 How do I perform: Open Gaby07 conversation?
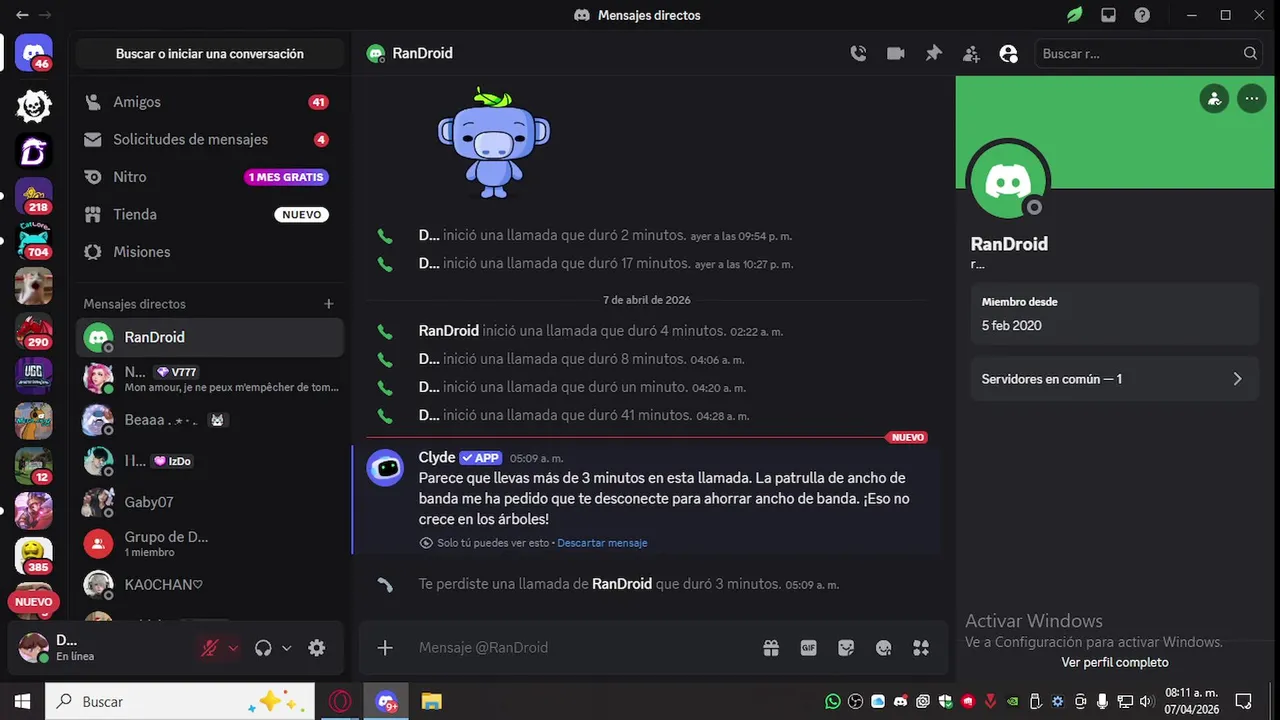coord(209,502)
